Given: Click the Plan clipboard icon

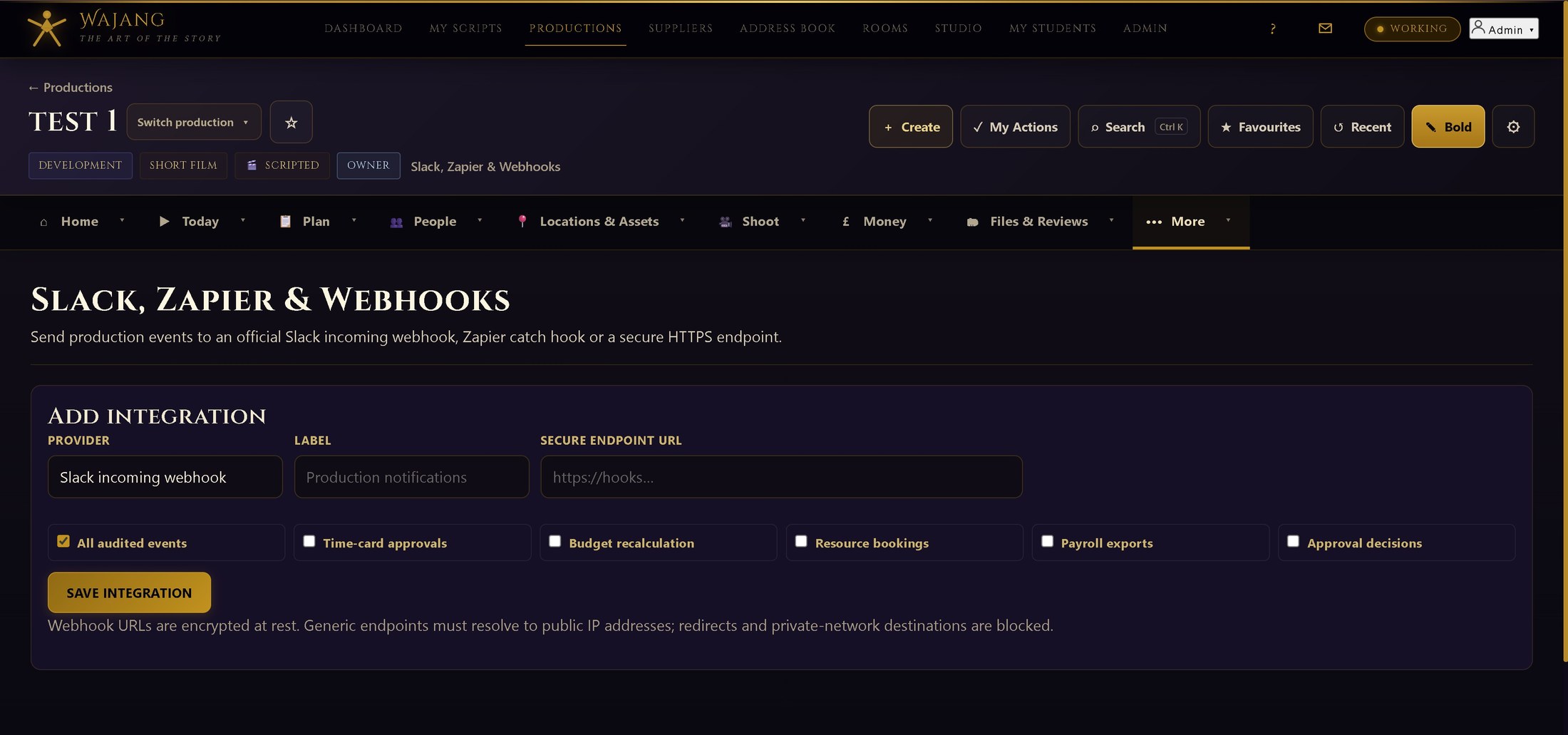Looking at the screenshot, I should tap(285, 222).
